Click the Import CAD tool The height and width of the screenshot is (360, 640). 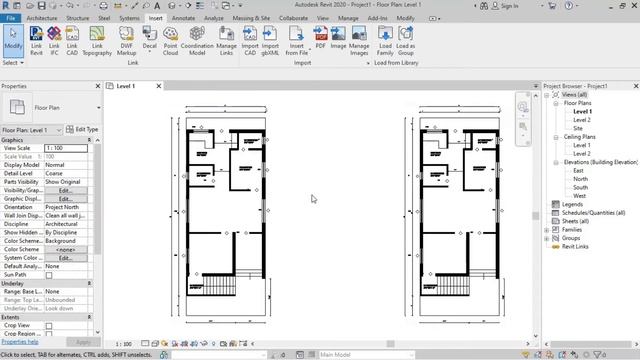(x=250, y=41)
